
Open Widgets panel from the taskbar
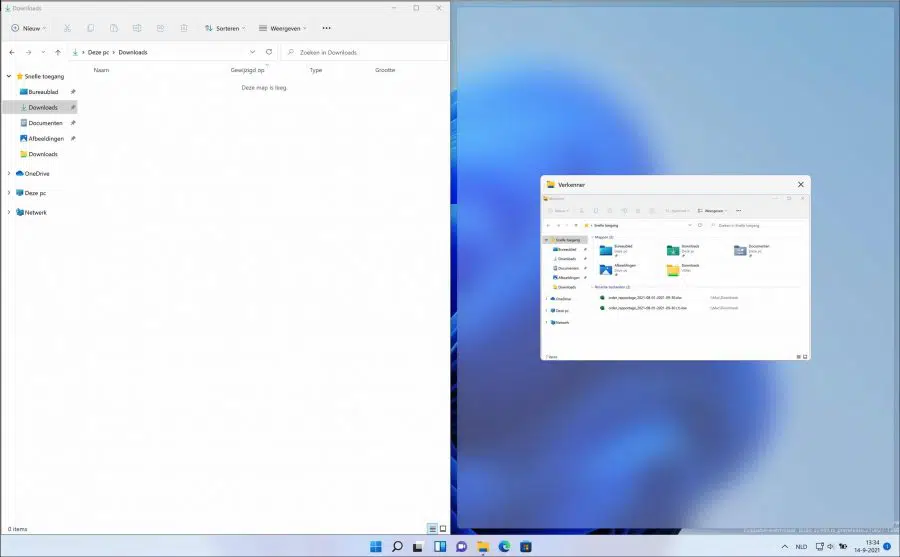pyautogui.click(x=440, y=546)
